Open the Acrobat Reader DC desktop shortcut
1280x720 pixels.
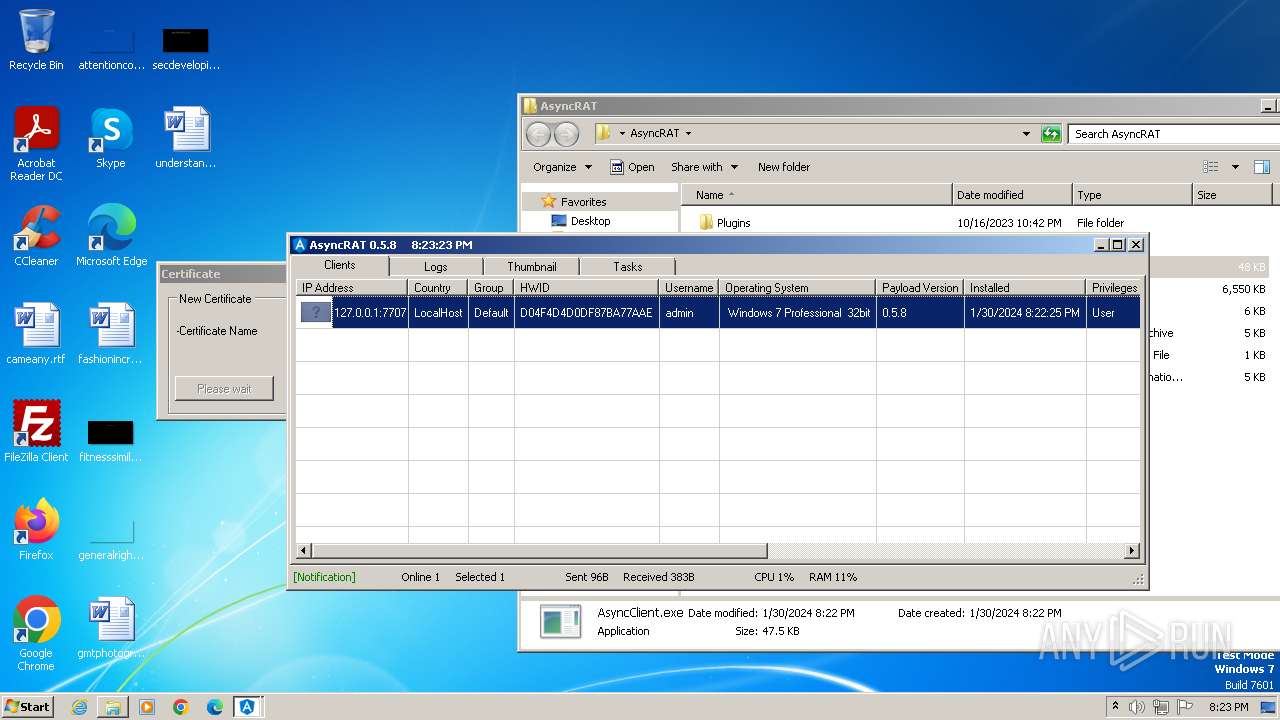tap(36, 144)
